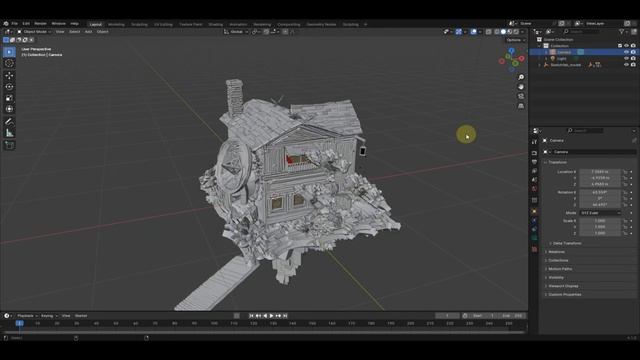Image resolution: width=640 pixels, height=360 pixels.
Task: Open the View Layer properties tab
Action: [534, 171]
